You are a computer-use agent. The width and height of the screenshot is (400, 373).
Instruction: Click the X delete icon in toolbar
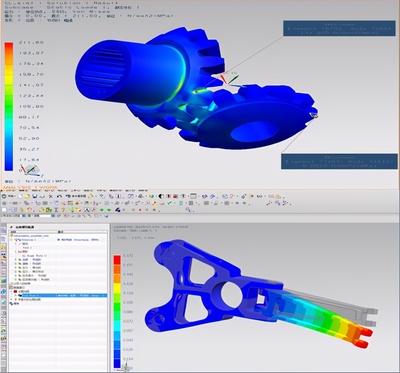tap(51, 196)
